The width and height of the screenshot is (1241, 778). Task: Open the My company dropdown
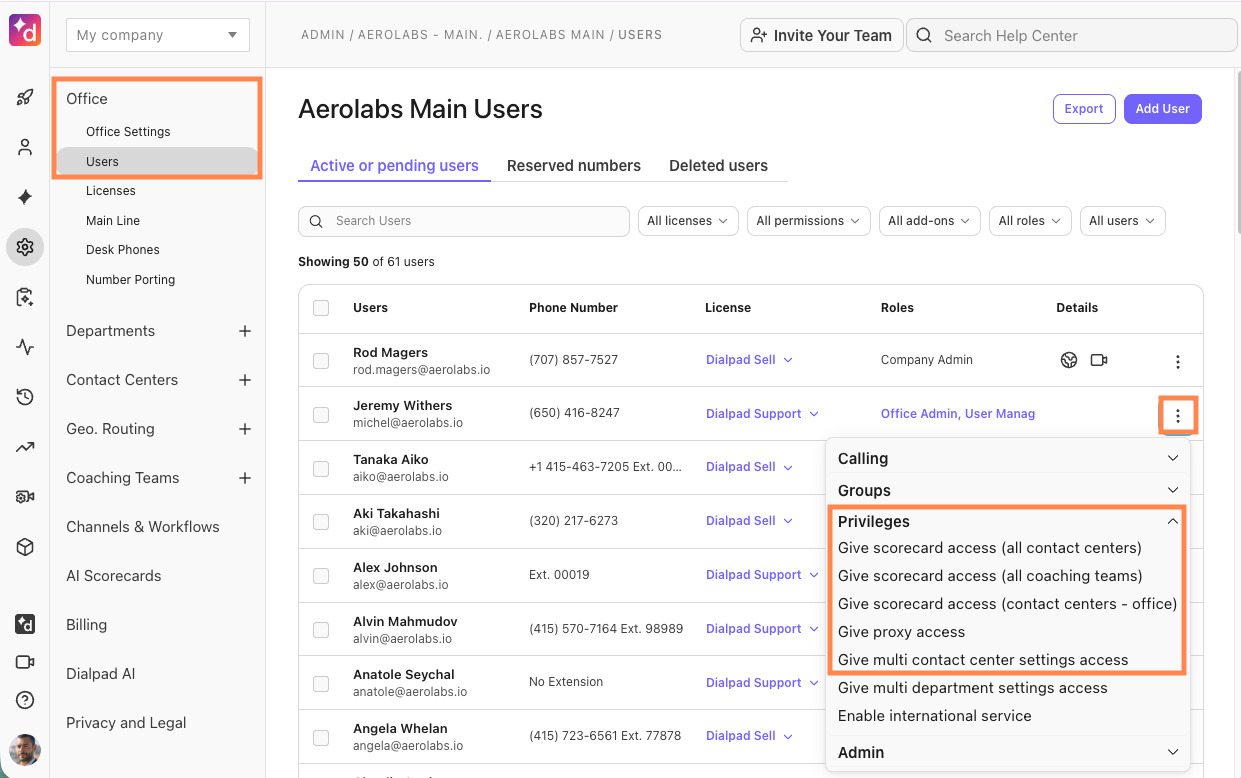[158, 35]
